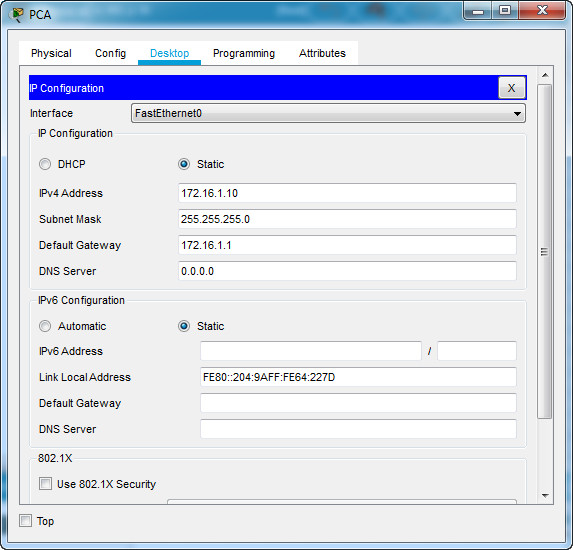573x550 pixels.
Task: Click the Link Local Address field
Action: (358, 377)
